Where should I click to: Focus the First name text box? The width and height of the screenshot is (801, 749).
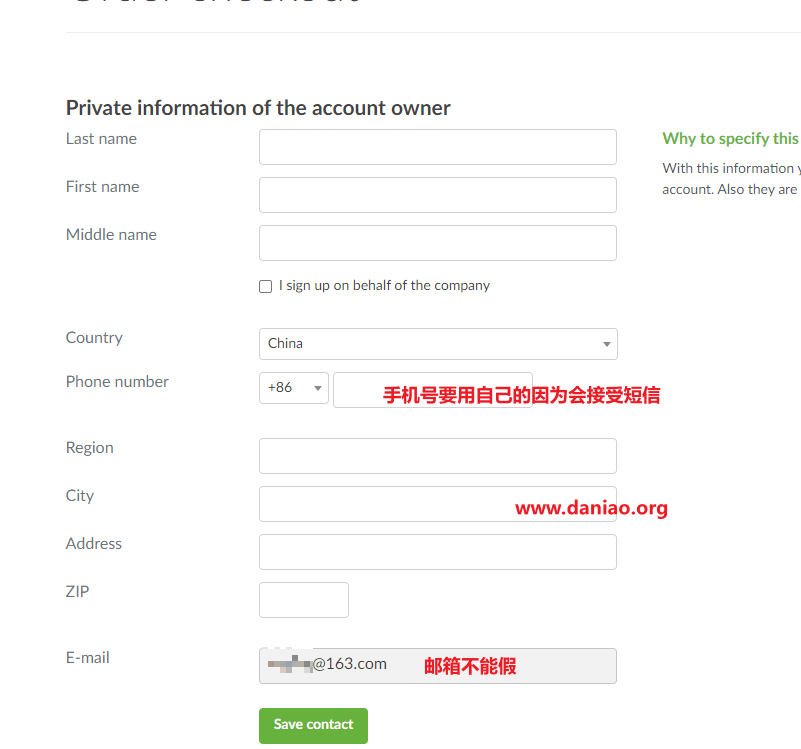(x=438, y=195)
